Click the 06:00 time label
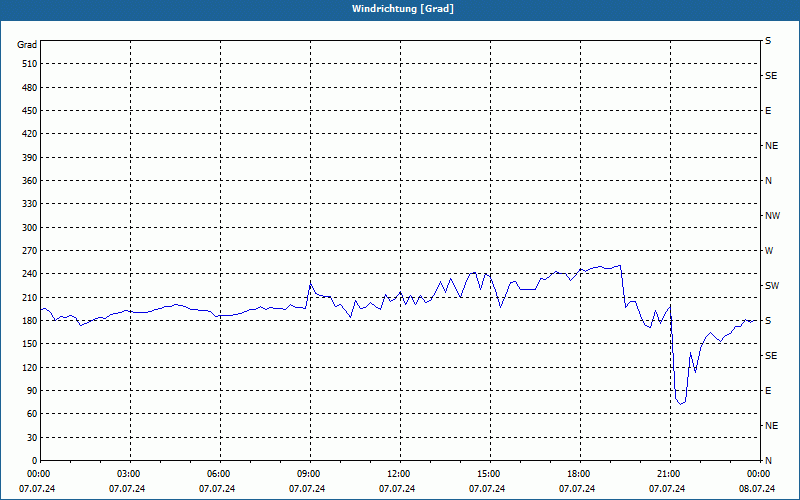 (218, 474)
